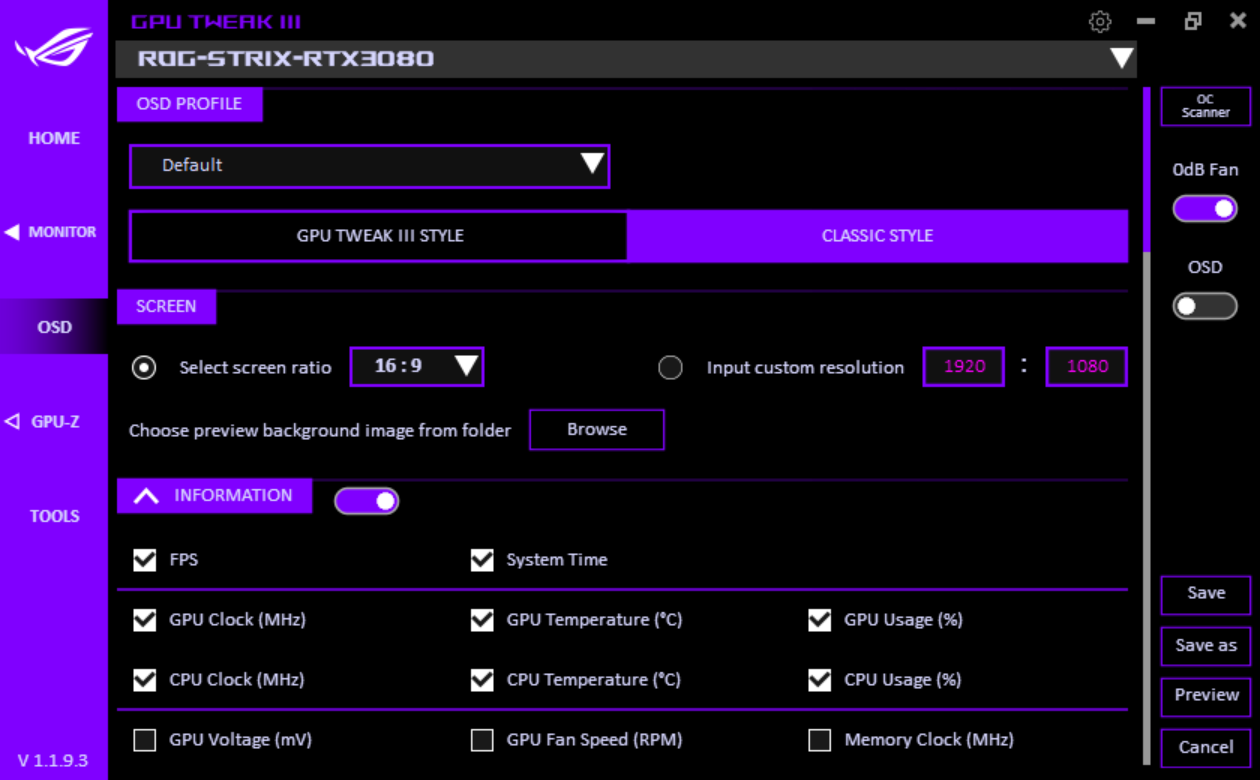This screenshot has width=1260, height=780.
Task: Click the 1920 resolution width field
Action: 964,367
